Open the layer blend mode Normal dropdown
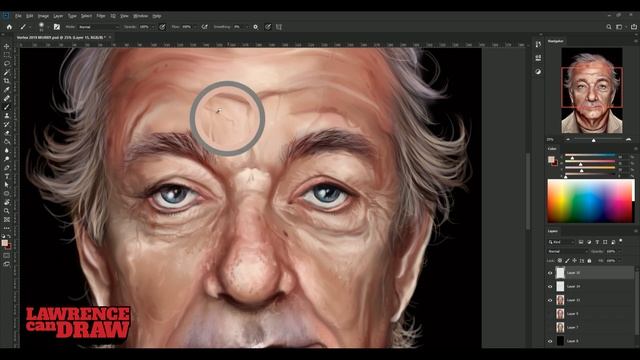This screenshot has height=360, width=640. tap(567, 251)
